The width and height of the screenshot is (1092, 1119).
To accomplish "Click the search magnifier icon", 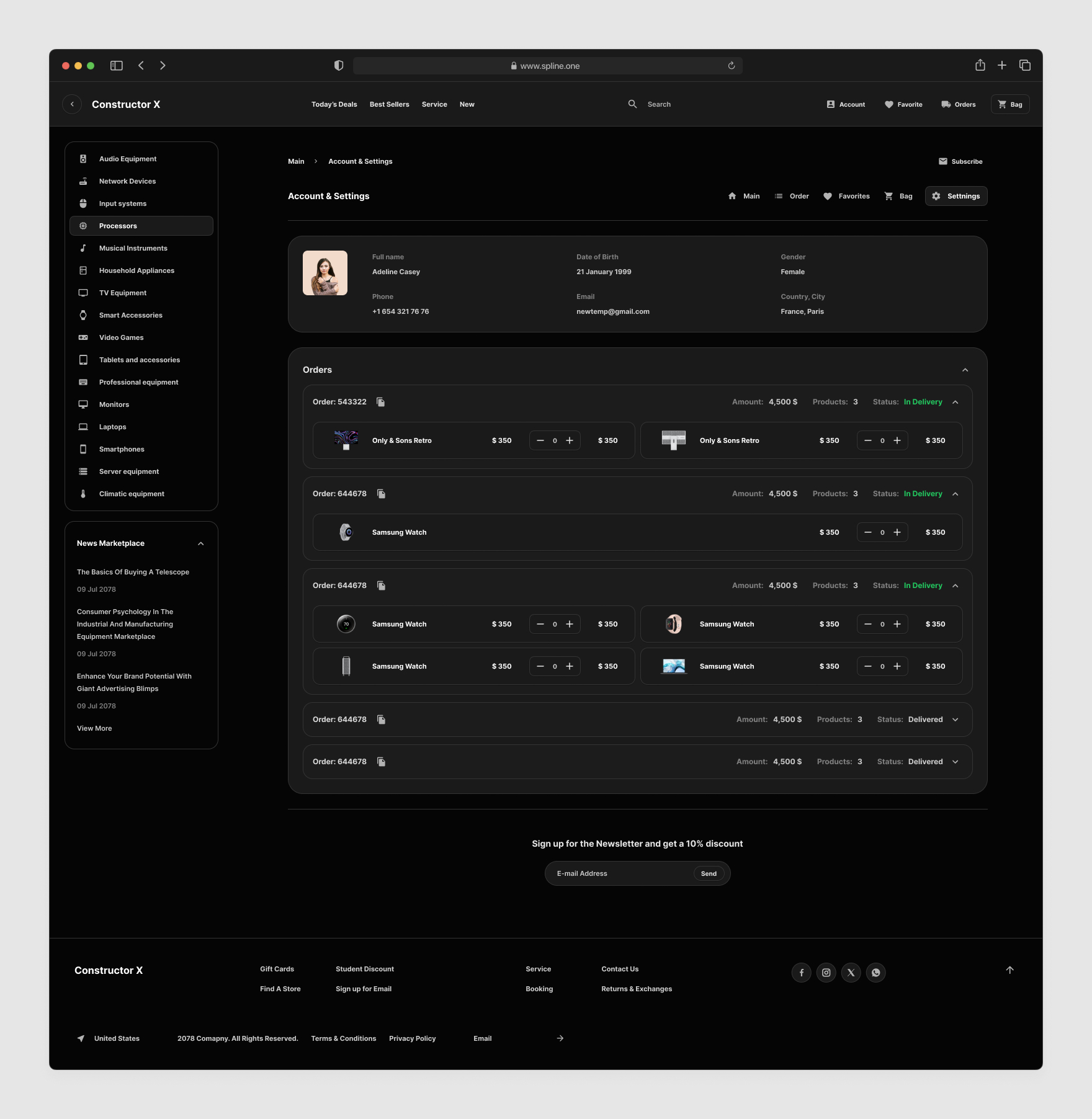I will click(x=632, y=104).
